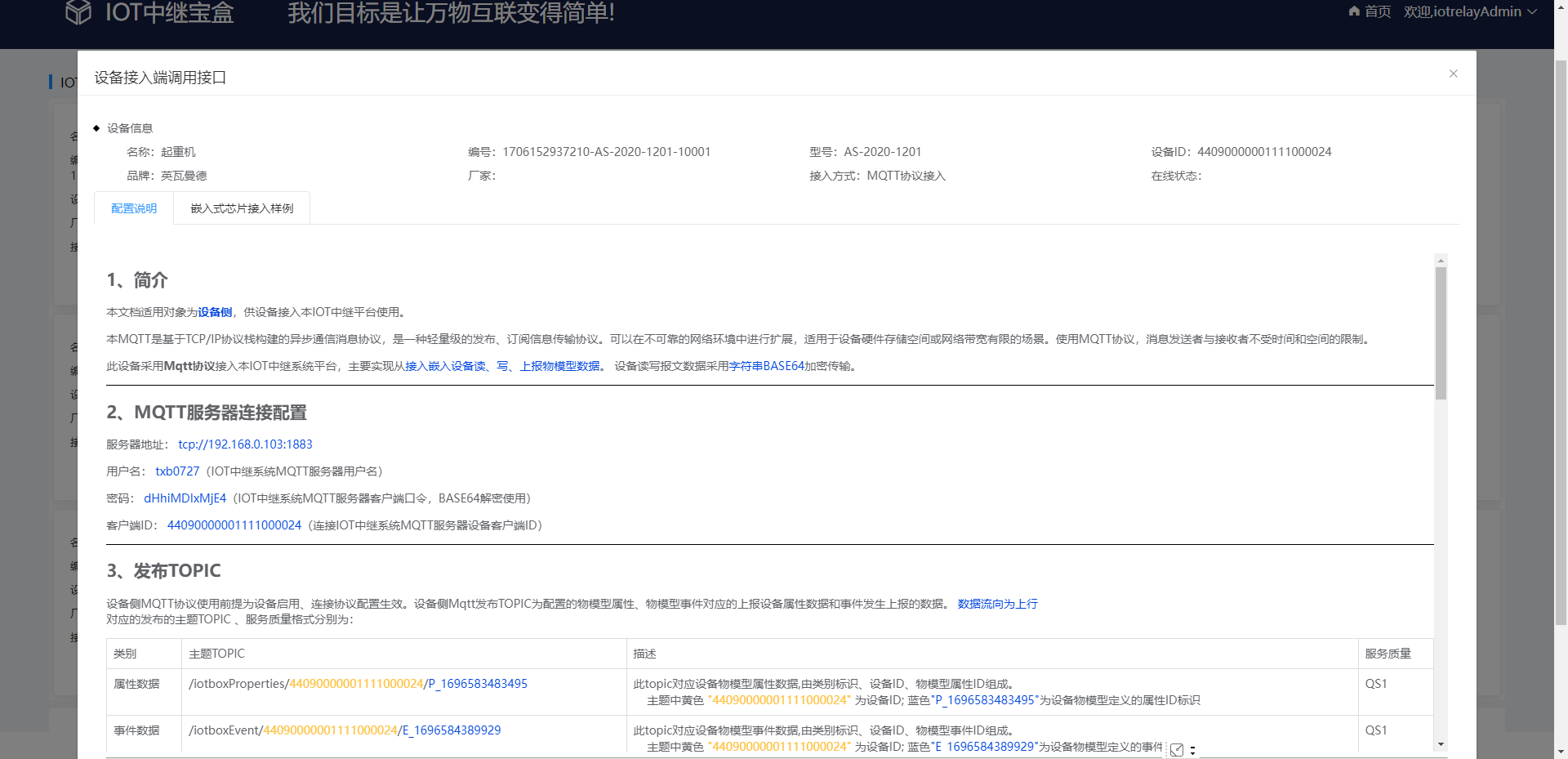
Task: Click the 数据流向为上行 link
Action: pos(997,604)
